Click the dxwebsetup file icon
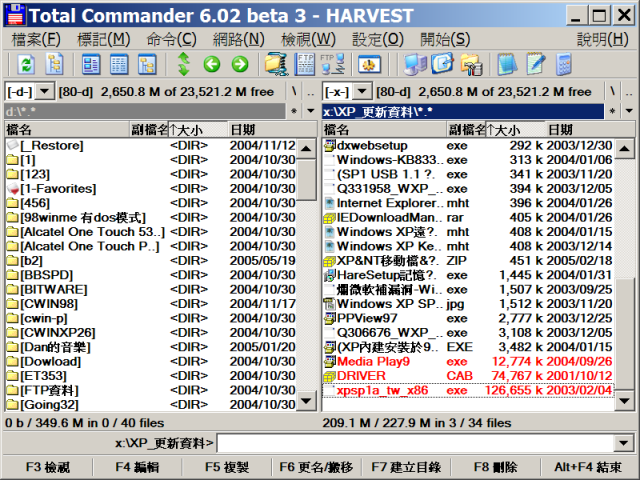 [x=329, y=146]
